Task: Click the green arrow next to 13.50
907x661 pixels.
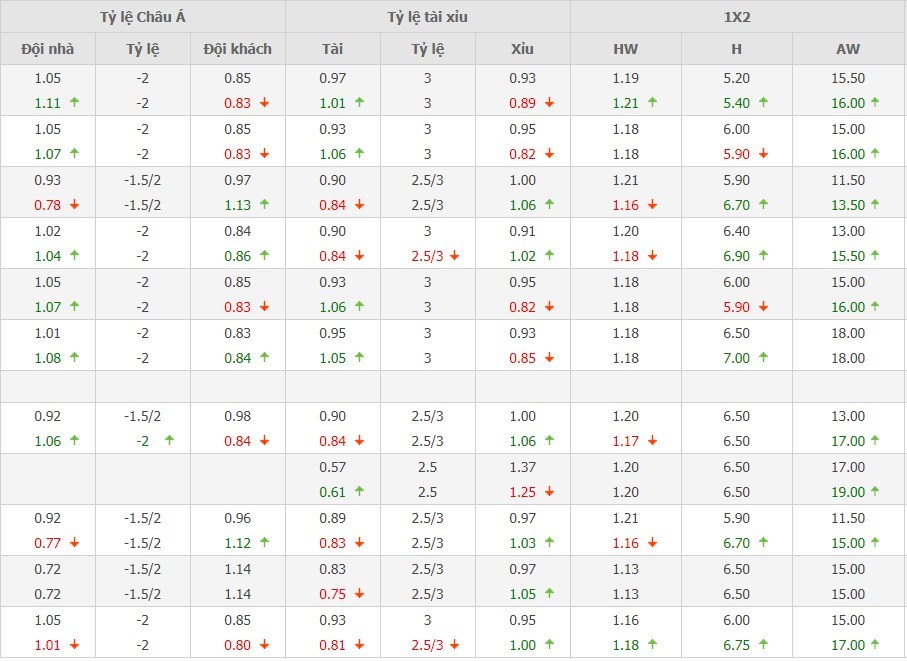Action: coord(875,205)
